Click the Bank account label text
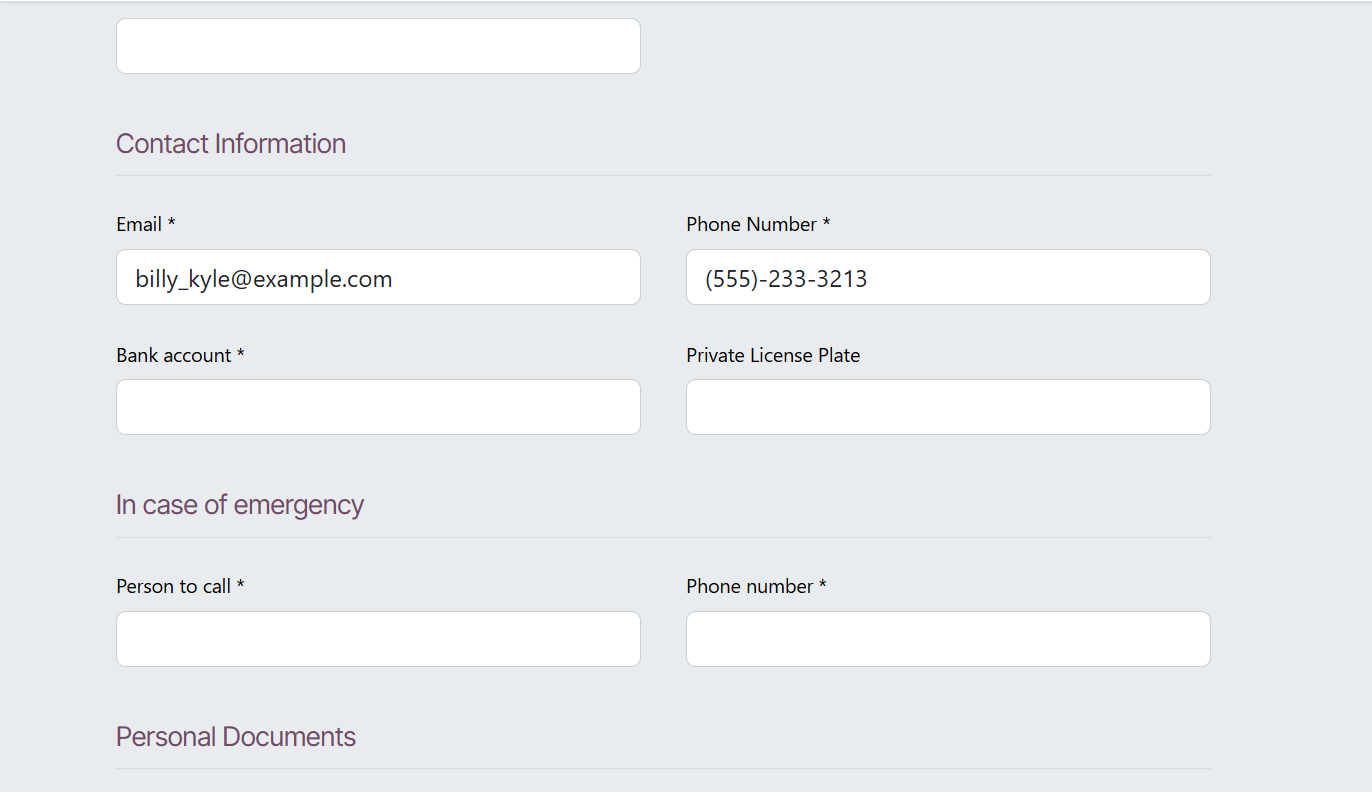 click(x=174, y=356)
